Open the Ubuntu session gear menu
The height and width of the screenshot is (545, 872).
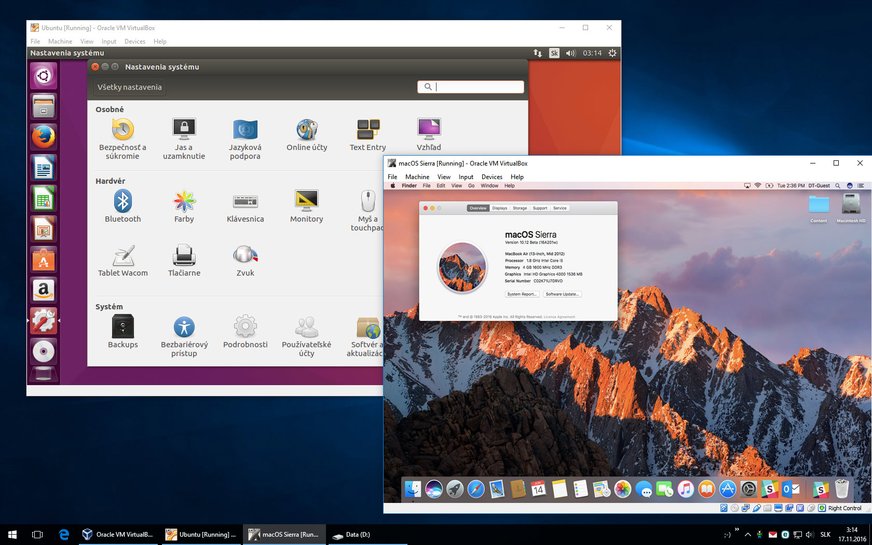pos(613,53)
